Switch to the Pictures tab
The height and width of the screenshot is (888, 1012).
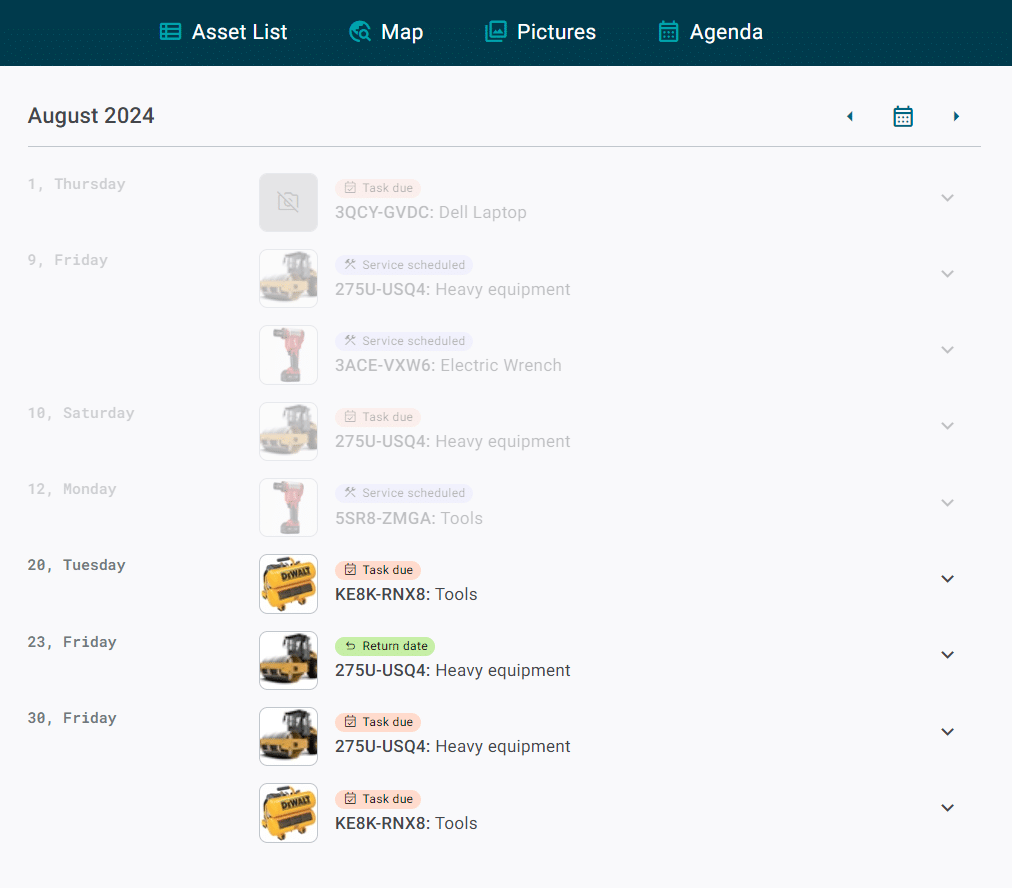540,31
